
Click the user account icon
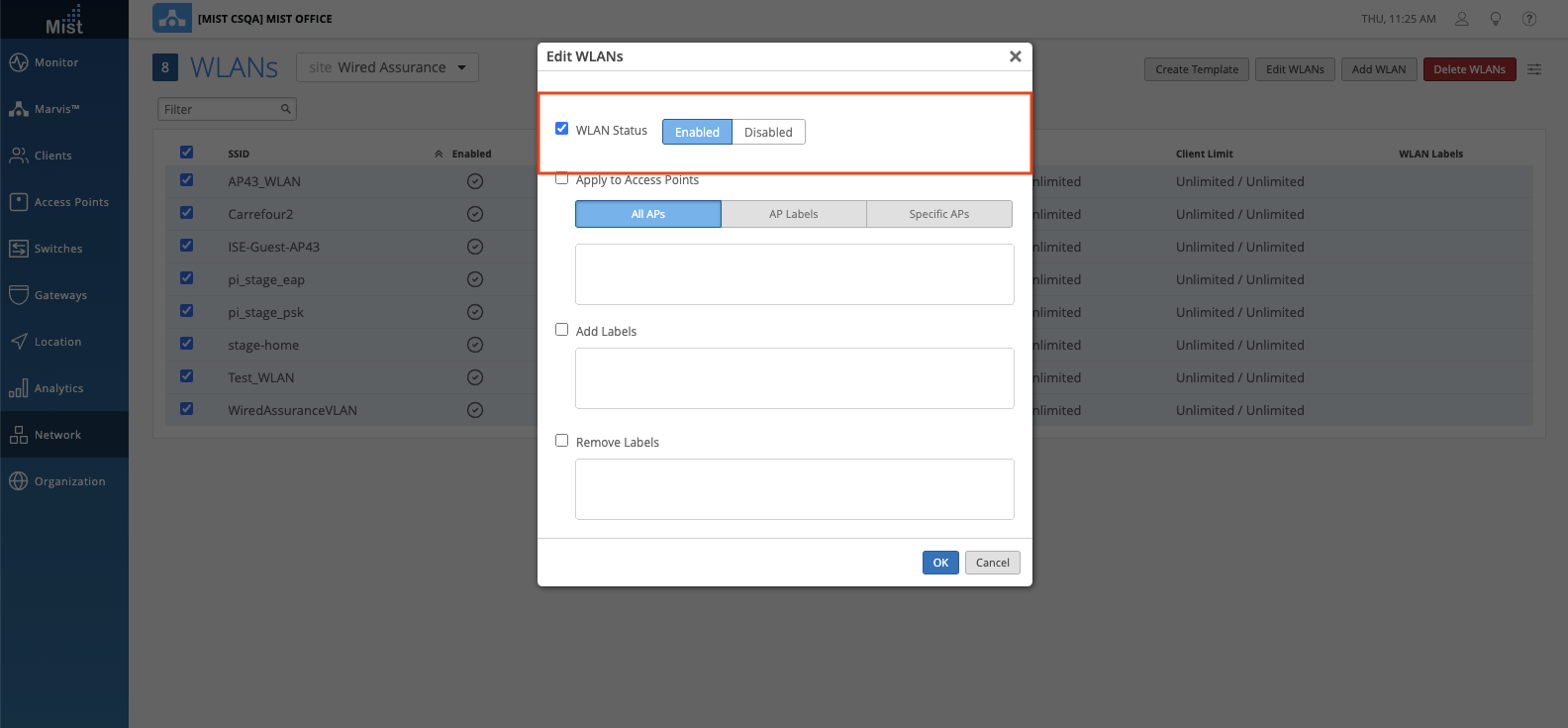tap(1462, 19)
